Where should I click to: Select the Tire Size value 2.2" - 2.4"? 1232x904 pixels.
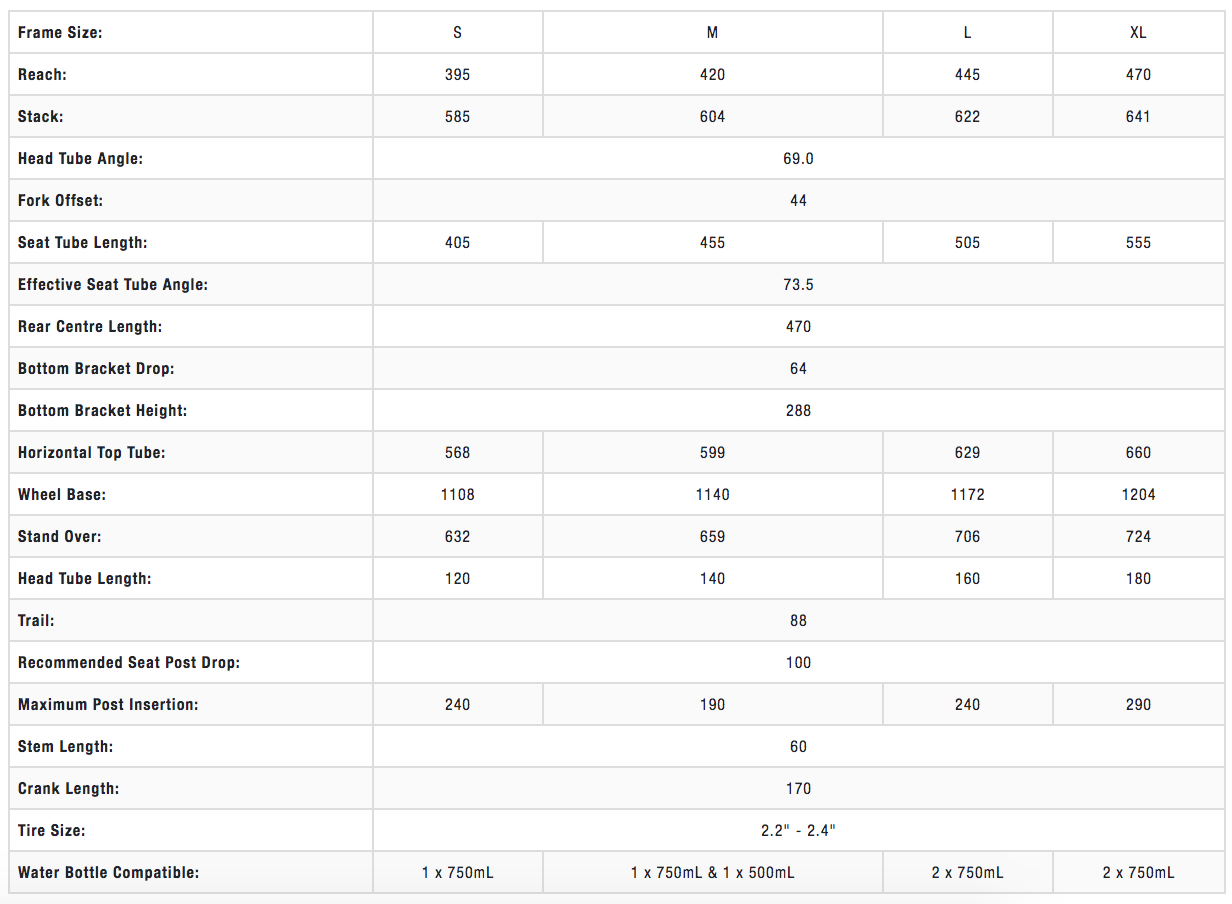click(x=798, y=831)
